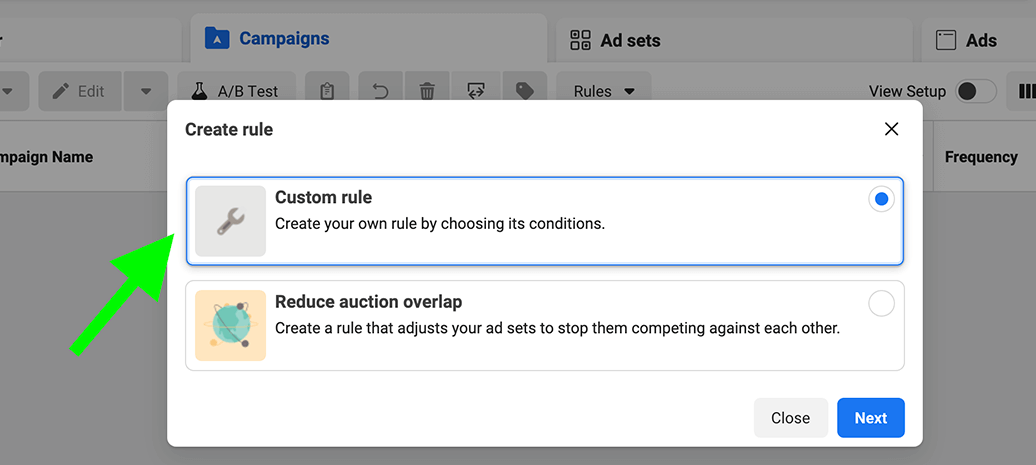This screenshot has width=1036, height=465.
Task: Click the Frequency column header
Action: coord(981,157)
